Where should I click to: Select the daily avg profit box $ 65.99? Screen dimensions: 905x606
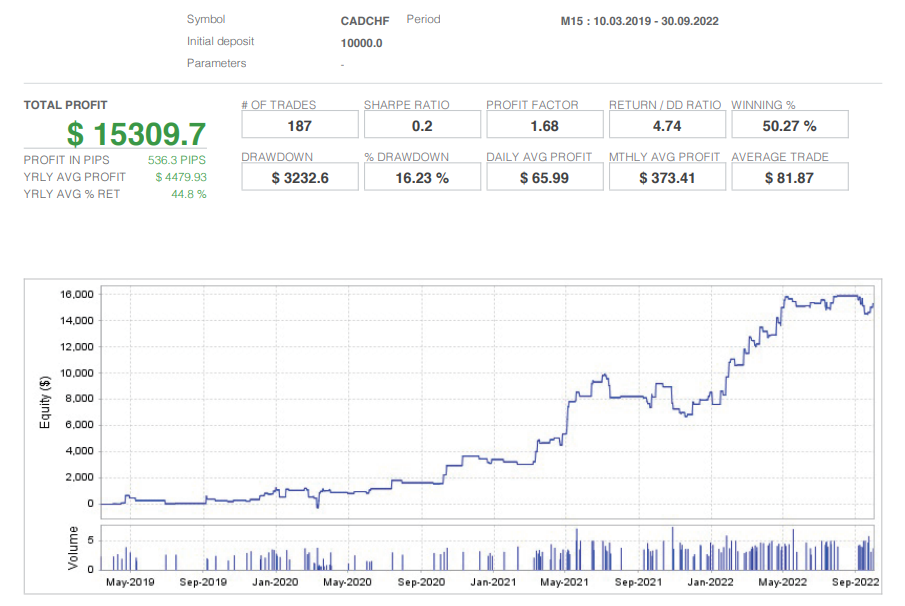(544, 177)
